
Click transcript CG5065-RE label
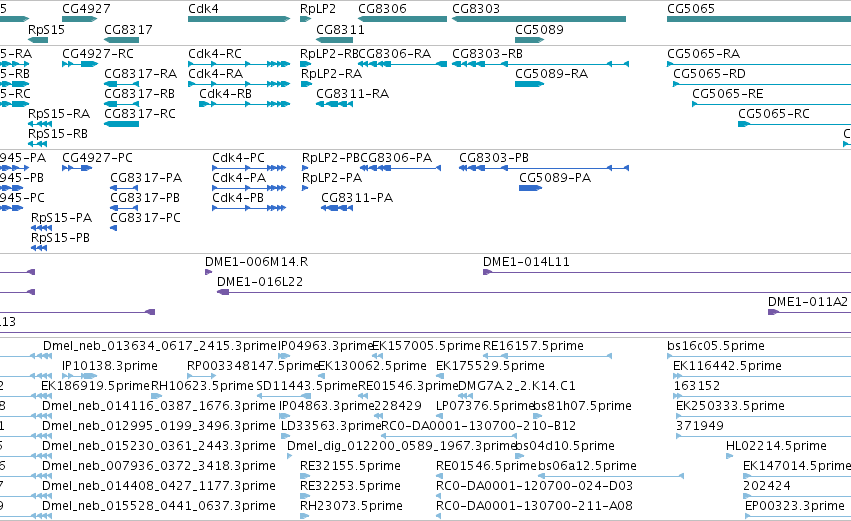point(728,94)
